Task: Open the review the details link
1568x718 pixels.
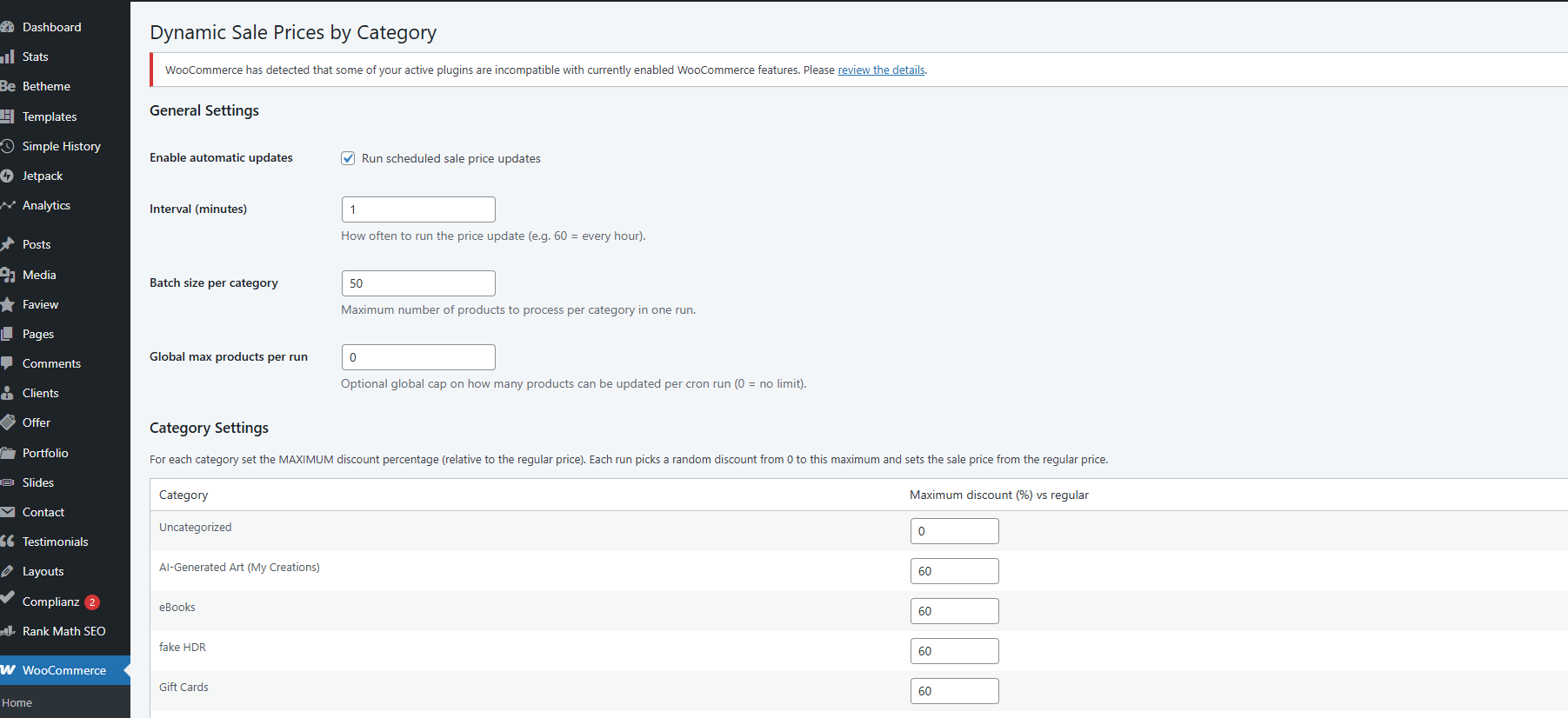Action: click(881, 70)
